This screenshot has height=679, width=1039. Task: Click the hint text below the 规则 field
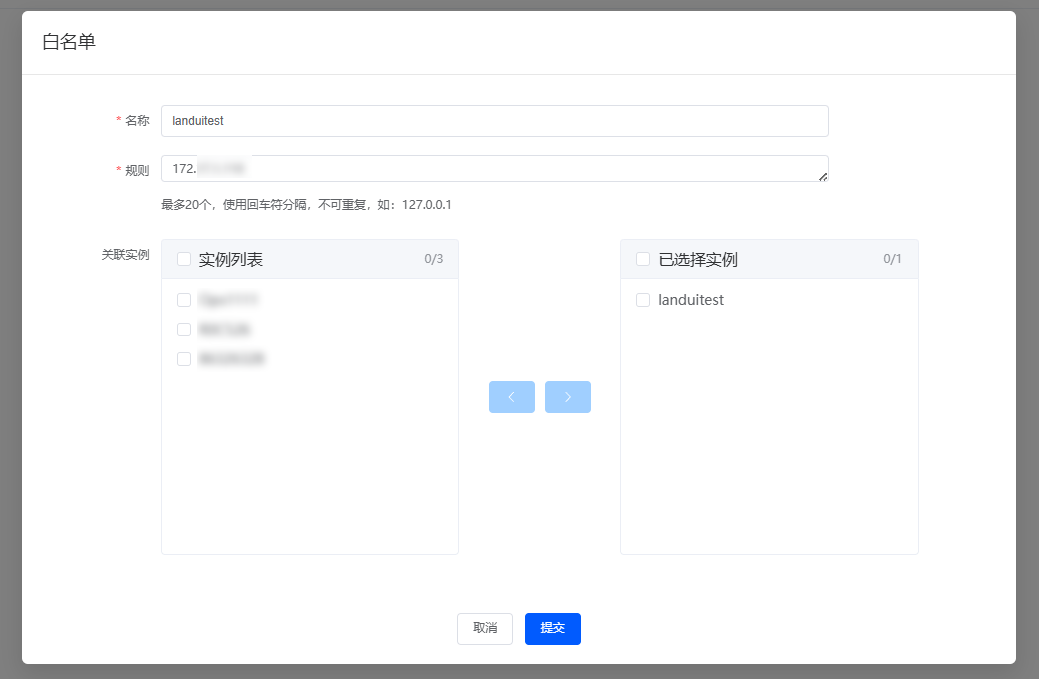tap(306, 205)
